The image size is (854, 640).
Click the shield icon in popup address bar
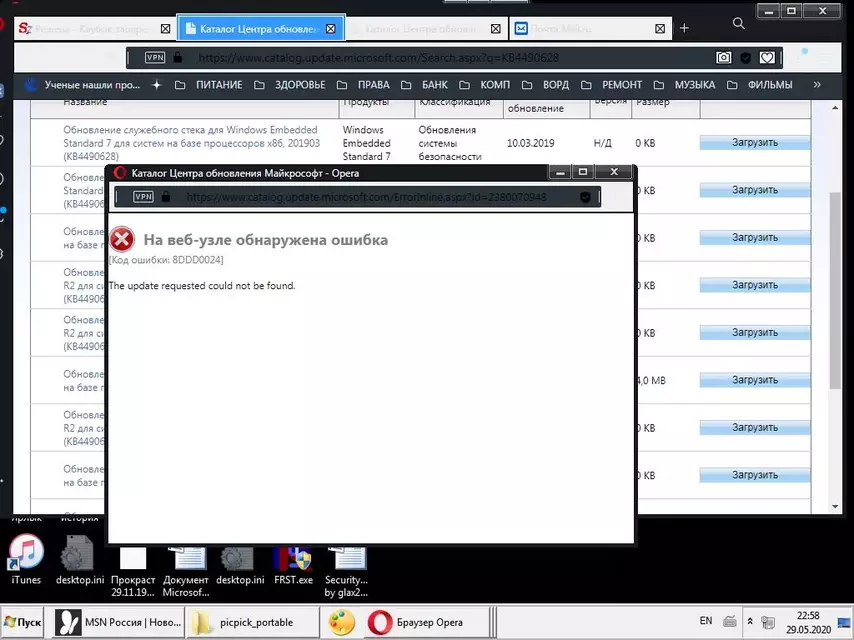point(585,197)
